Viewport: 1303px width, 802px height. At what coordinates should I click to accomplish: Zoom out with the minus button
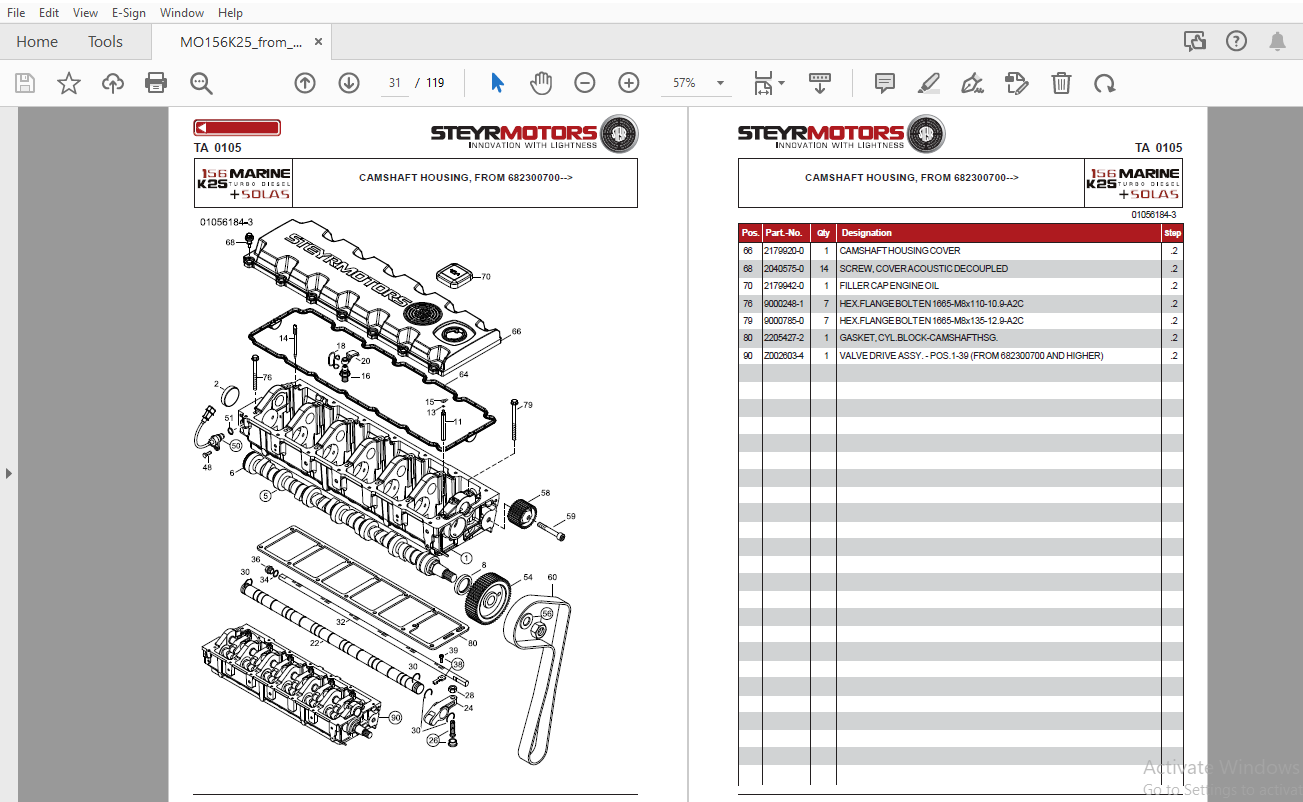pyautogui.click(x=585, y=83)
